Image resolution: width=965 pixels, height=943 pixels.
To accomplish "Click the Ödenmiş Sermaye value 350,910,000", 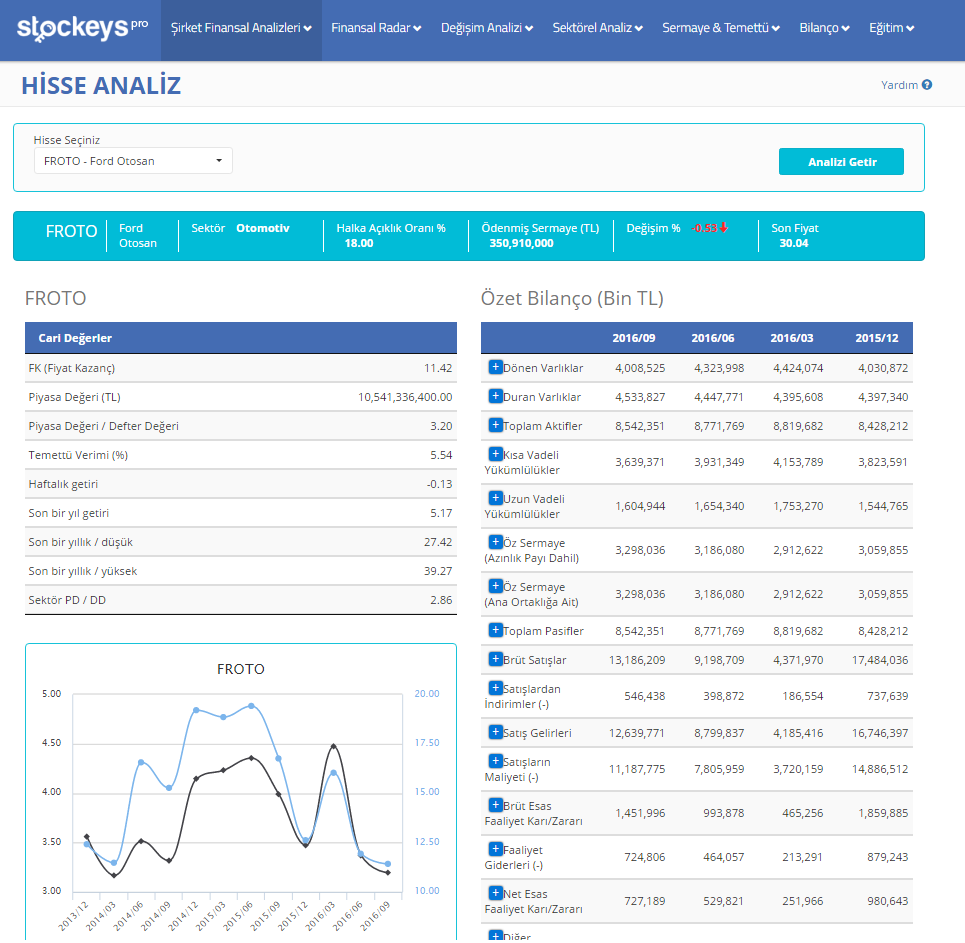I will [521, 243].
